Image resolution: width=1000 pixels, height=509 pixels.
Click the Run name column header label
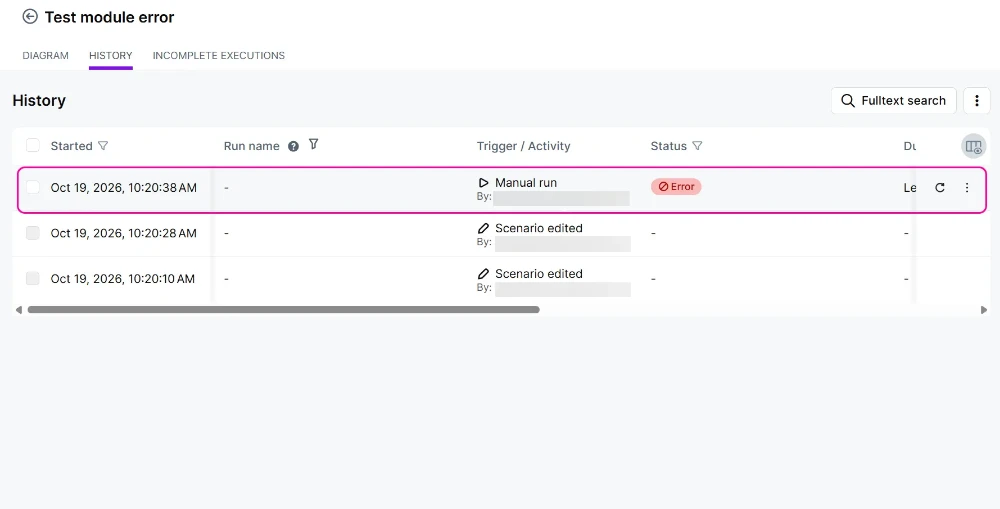tap(251, 146)
